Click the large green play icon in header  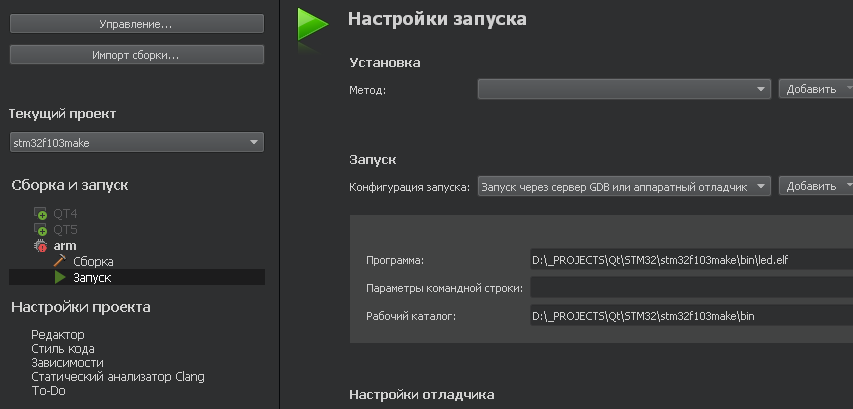pos(312,25)
